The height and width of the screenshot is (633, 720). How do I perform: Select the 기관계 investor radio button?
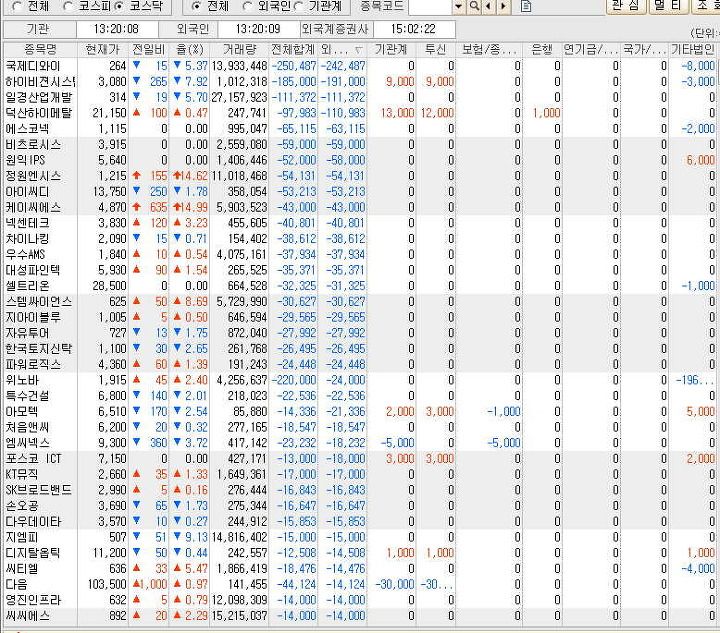click(x=298, y=6)
